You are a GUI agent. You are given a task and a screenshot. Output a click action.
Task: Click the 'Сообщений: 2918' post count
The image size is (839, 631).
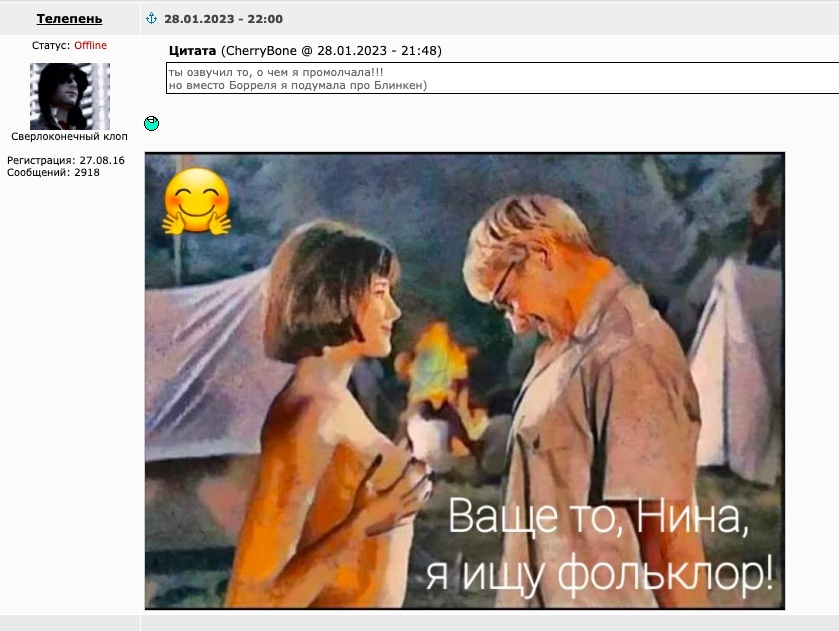(x=53, y=172)
